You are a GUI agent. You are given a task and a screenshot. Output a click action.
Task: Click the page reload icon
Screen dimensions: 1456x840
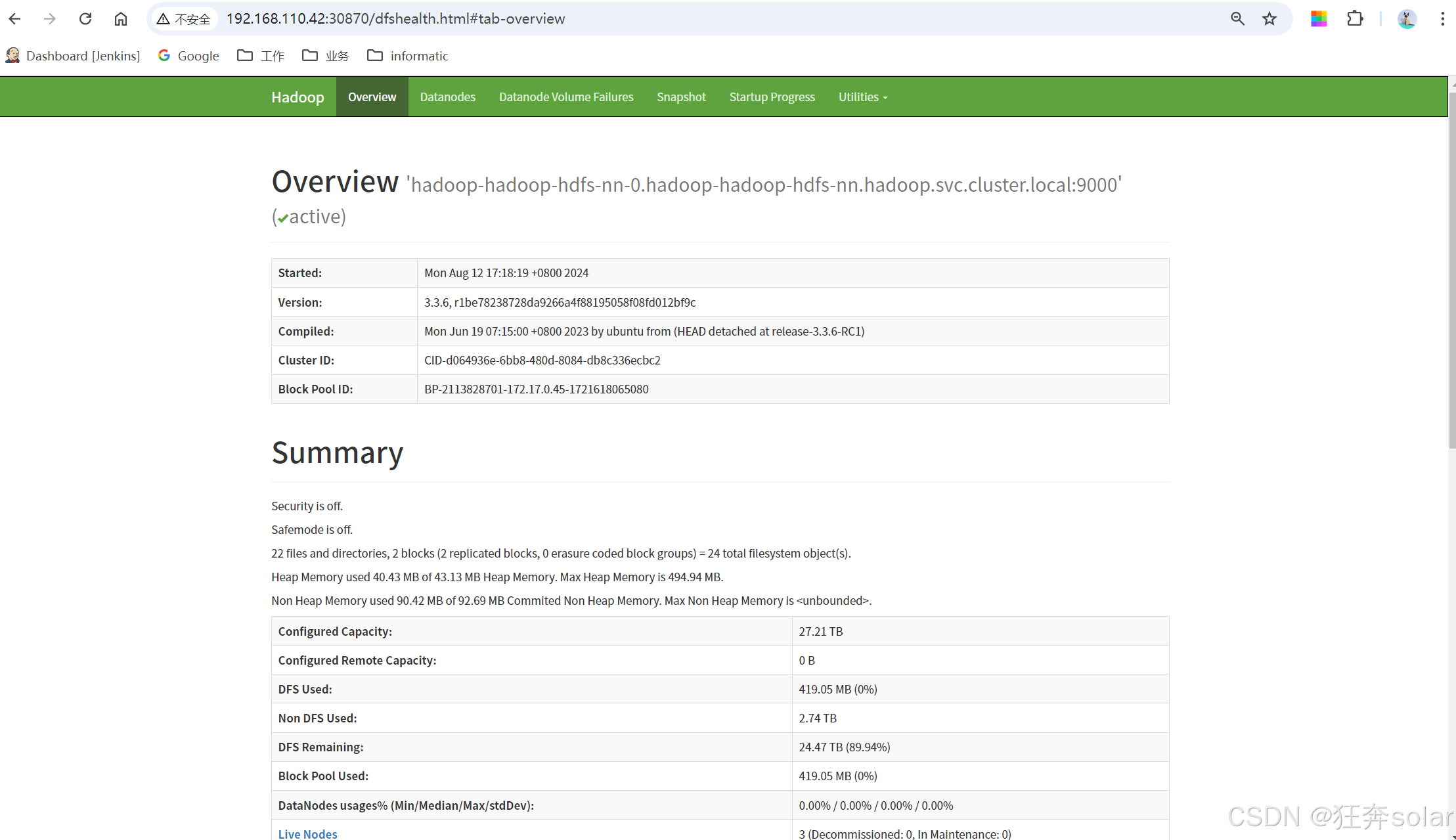pos(85,18)
